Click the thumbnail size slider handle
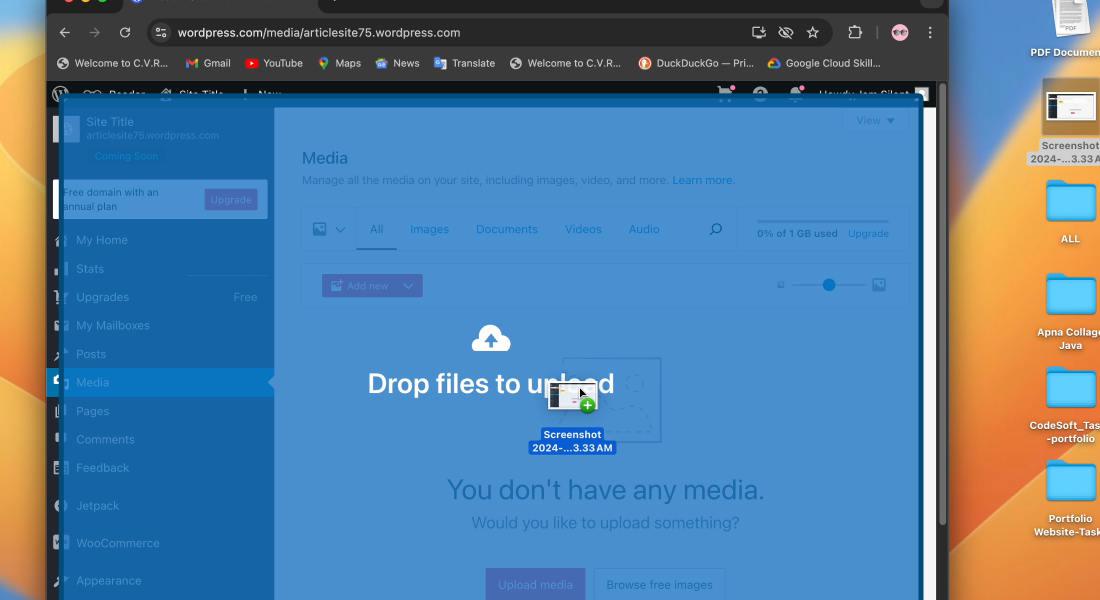Image resolution: width=1100 pixels, height=600 pixels. coord(829,285)
